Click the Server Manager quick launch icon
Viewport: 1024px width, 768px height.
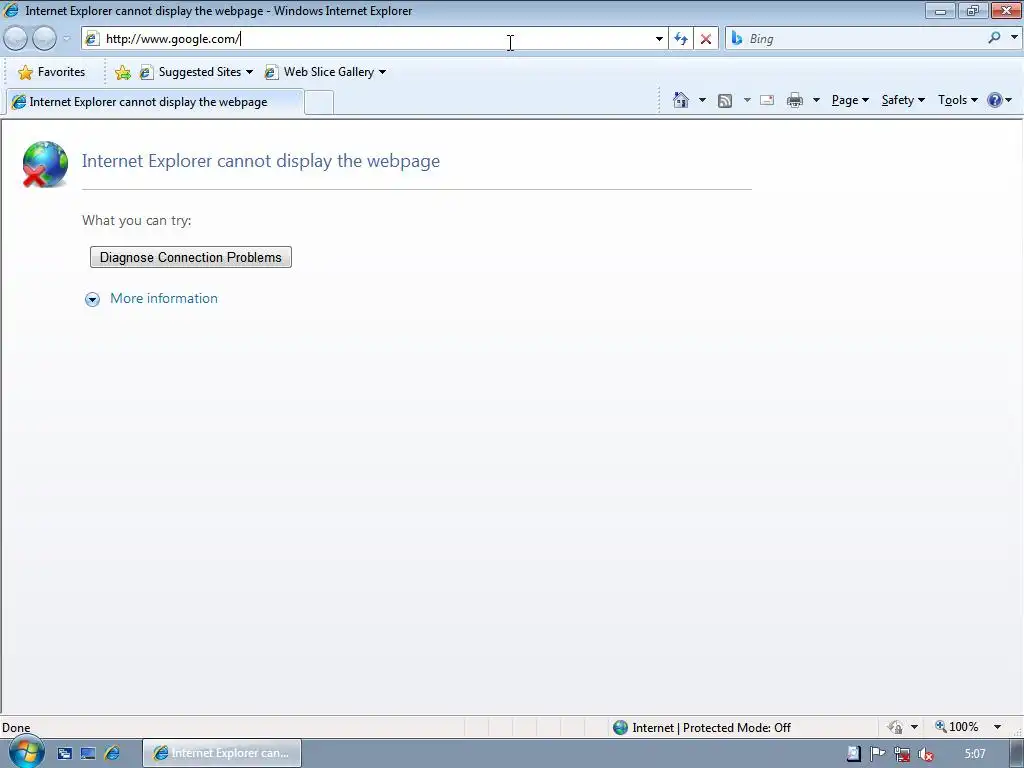click(x=64, y=754)
